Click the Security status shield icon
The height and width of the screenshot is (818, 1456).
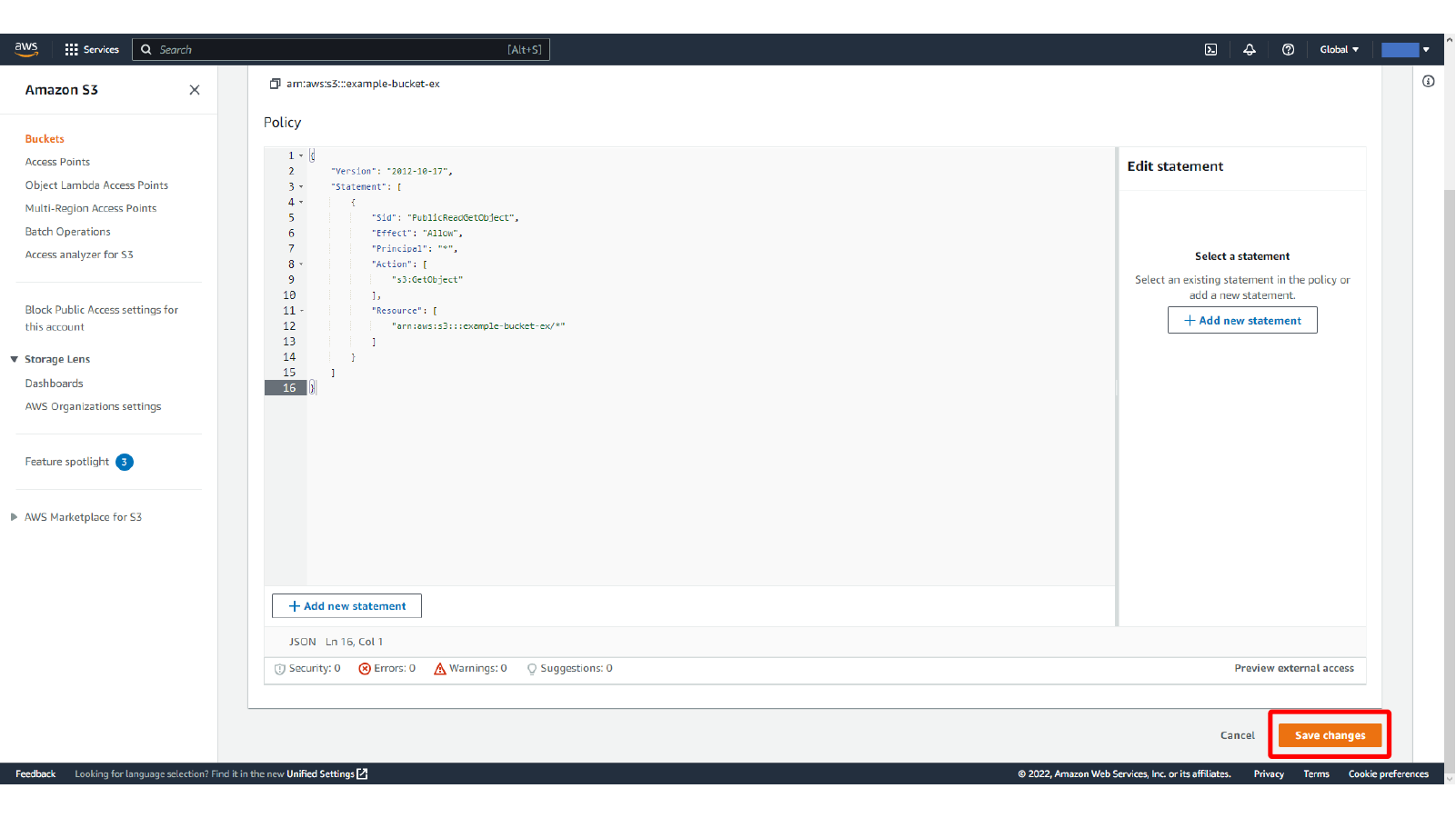point(280,669)
